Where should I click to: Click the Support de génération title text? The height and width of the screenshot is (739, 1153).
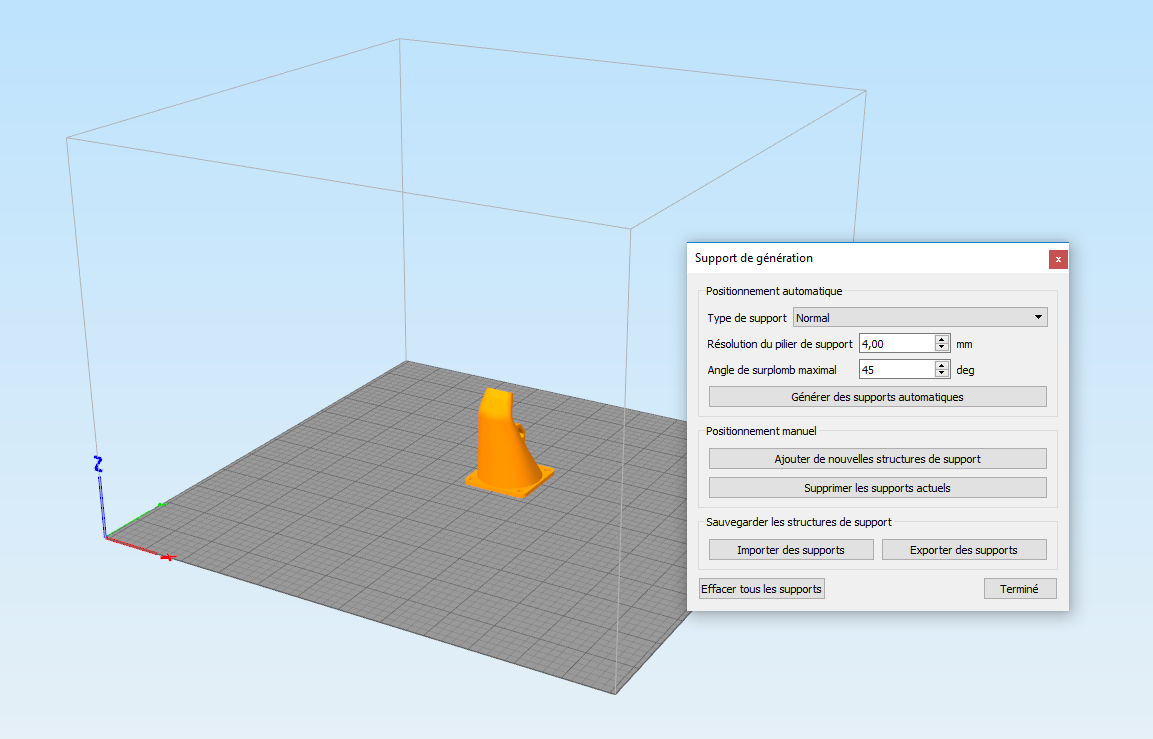click(x=754, y=258)
